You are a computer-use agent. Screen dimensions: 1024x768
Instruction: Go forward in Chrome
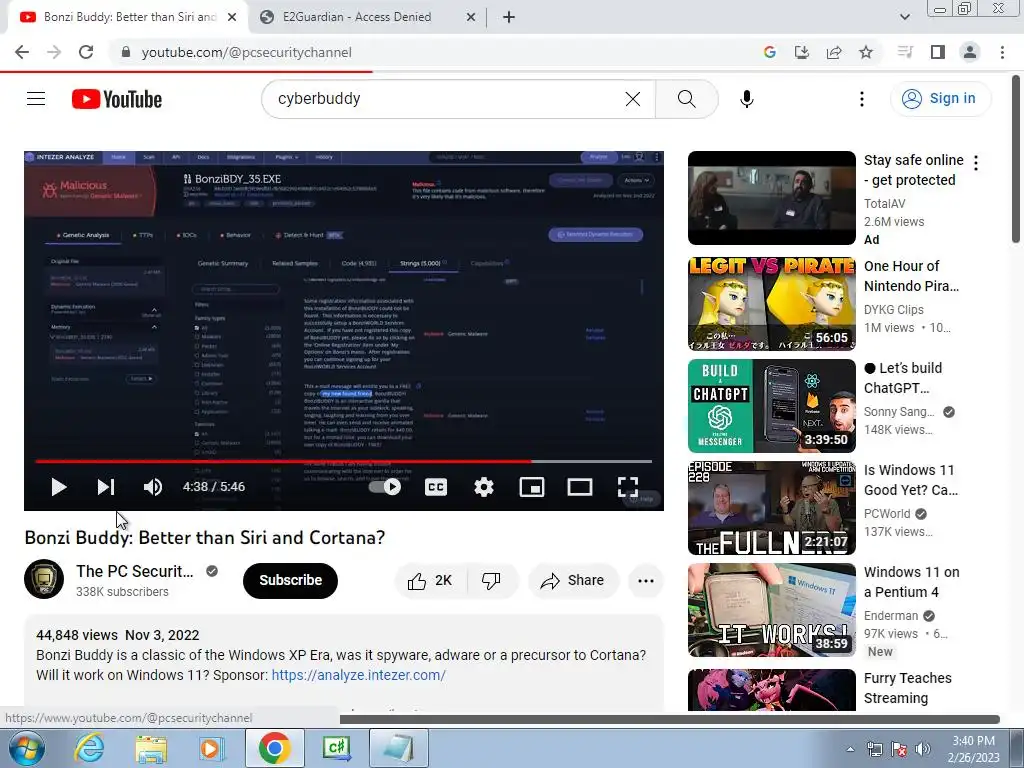(54, 52)
